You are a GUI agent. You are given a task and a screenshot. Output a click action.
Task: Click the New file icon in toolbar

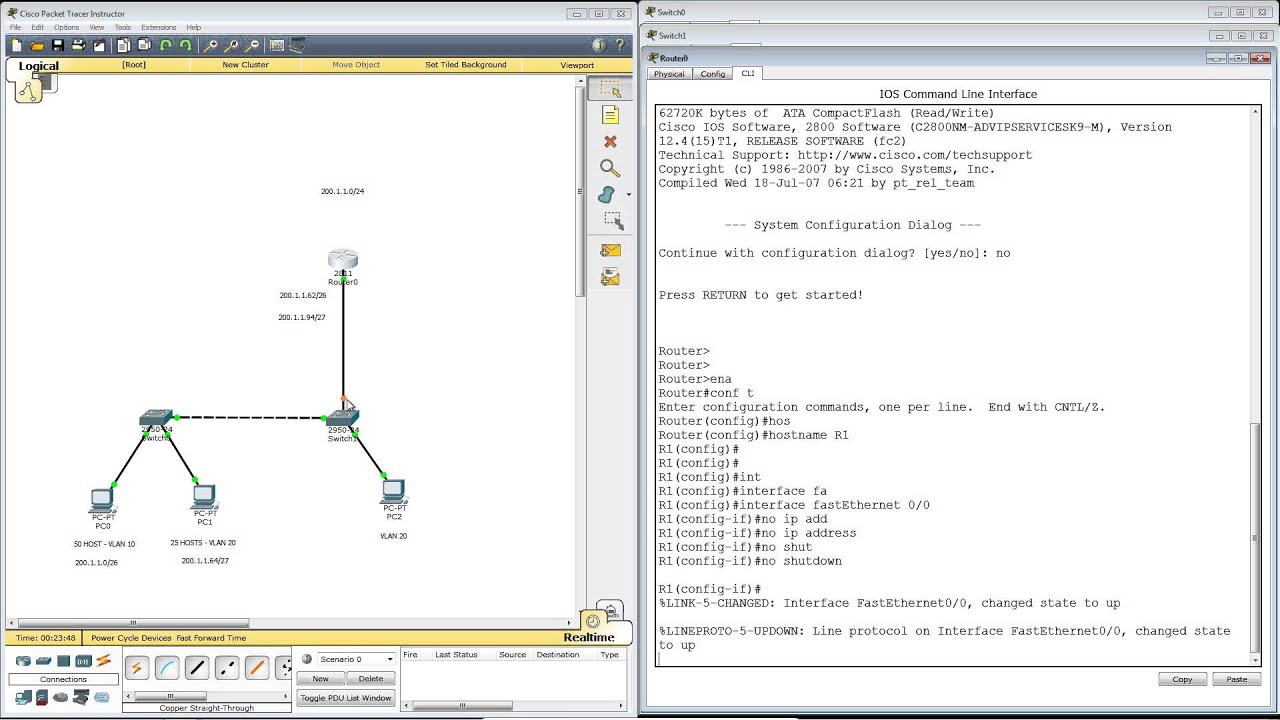click(16, 45)
